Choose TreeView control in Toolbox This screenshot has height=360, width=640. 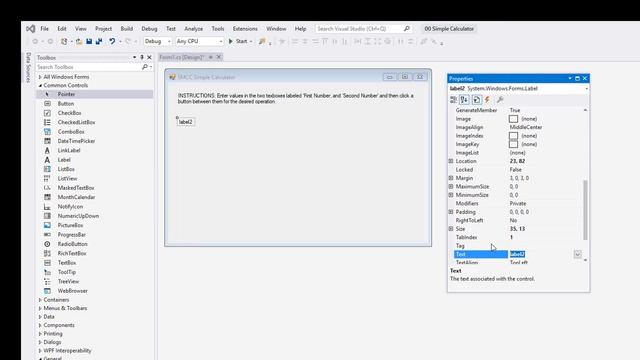95,282
